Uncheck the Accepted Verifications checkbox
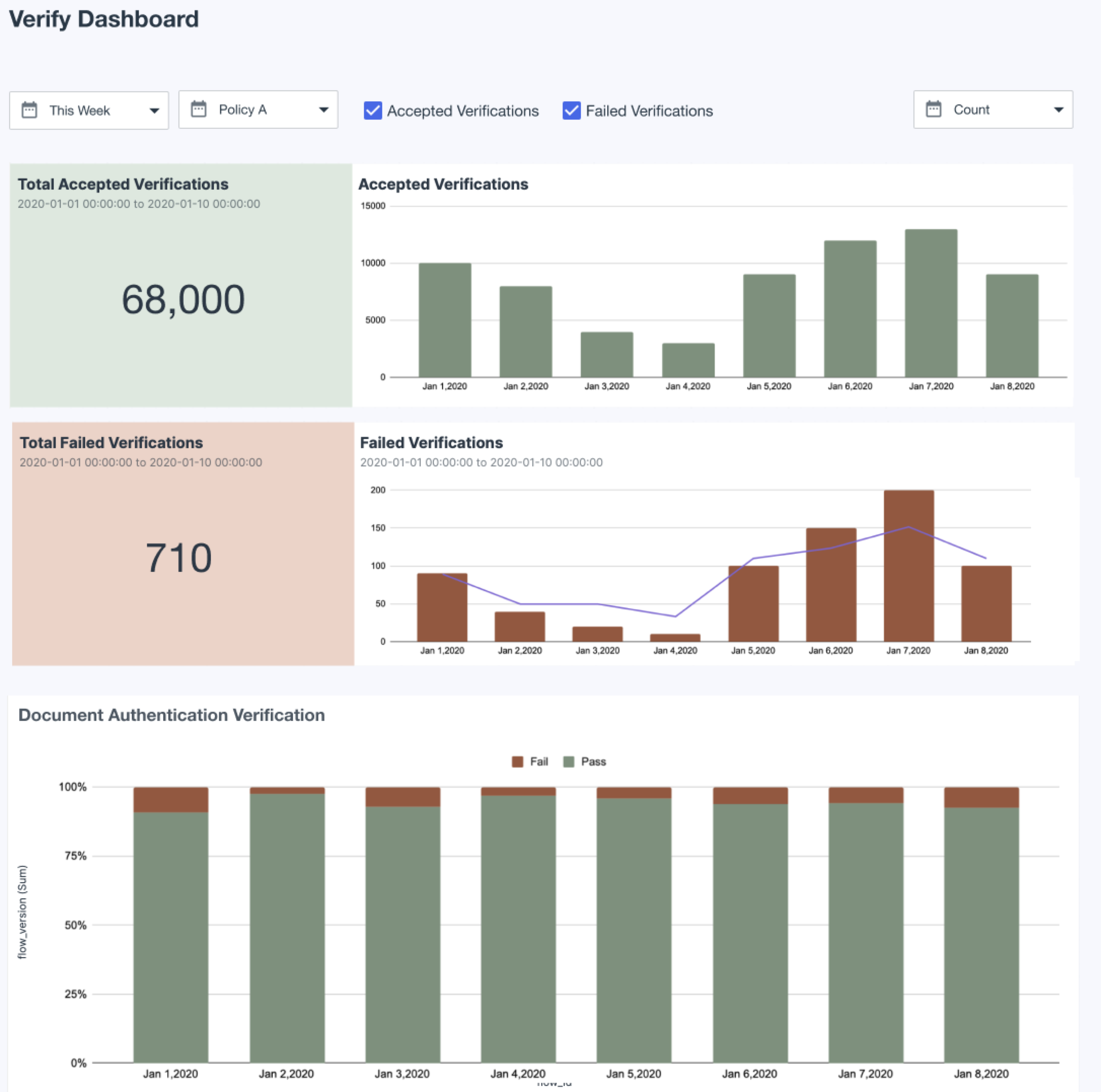Screen dimensions: 1101x1092 click(373, 110)
